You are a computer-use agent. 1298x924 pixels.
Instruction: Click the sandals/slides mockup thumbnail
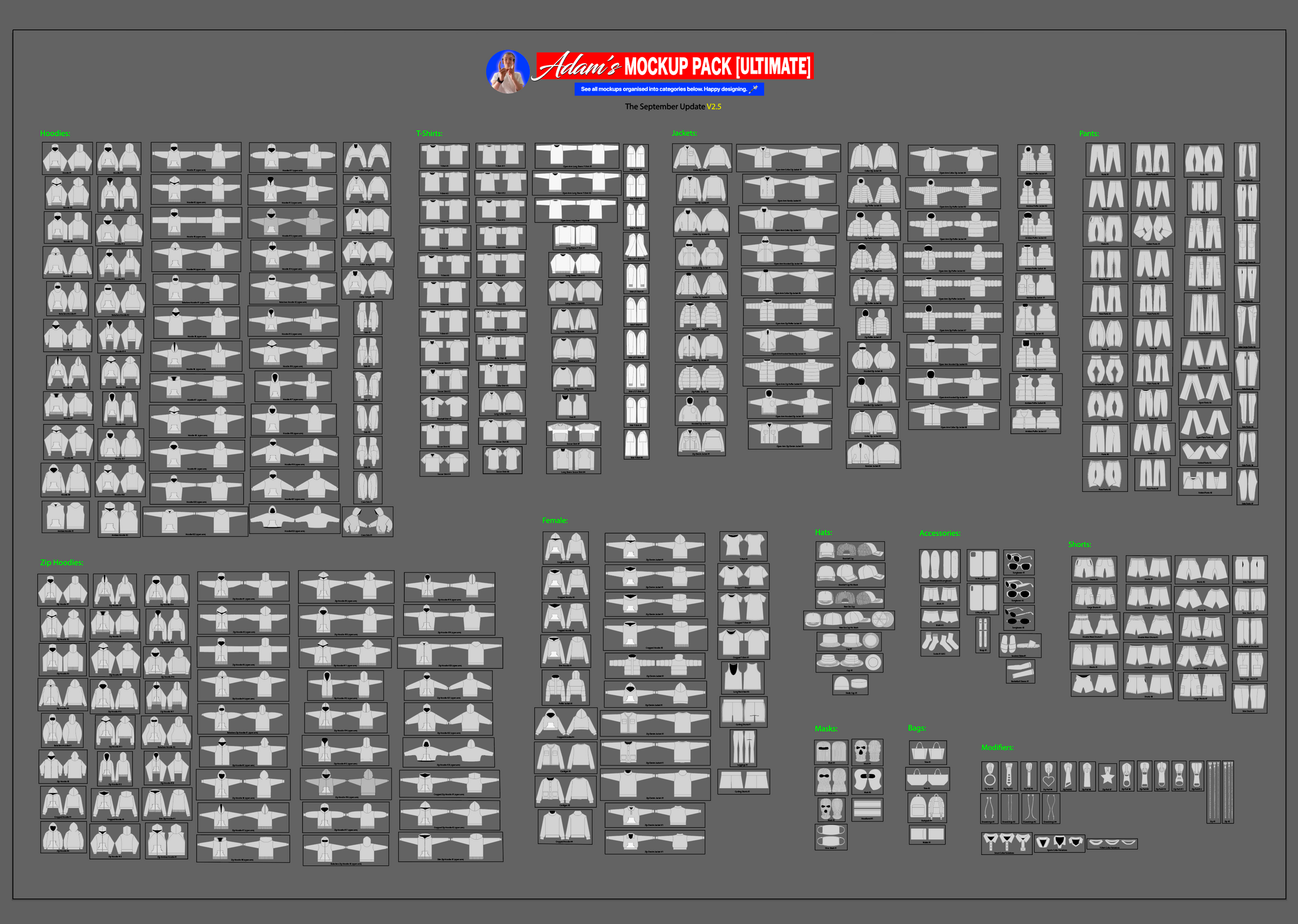(1020, 645)
